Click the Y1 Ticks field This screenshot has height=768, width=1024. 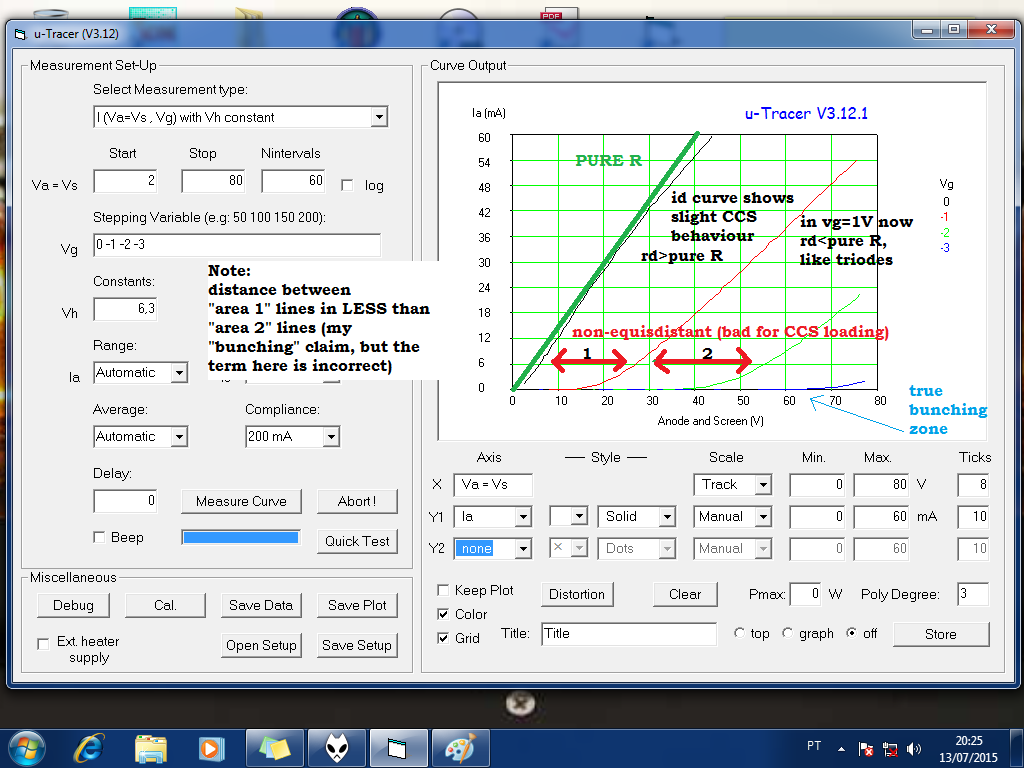point(973,517)
